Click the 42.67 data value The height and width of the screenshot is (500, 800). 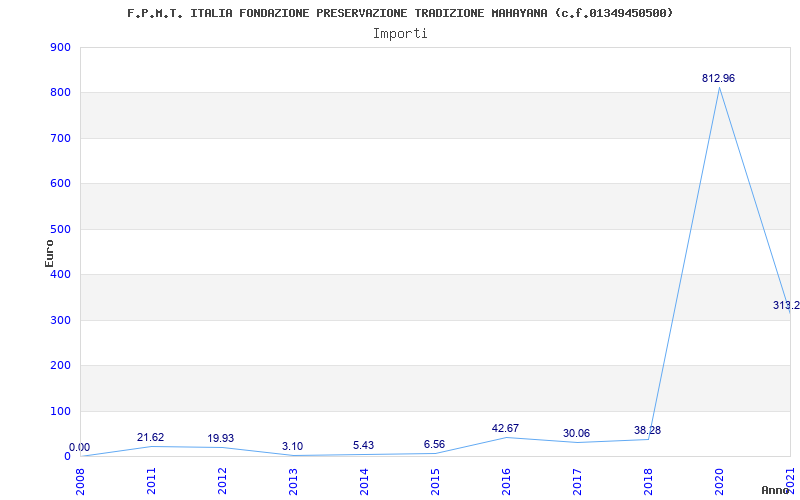click(505, 428)
